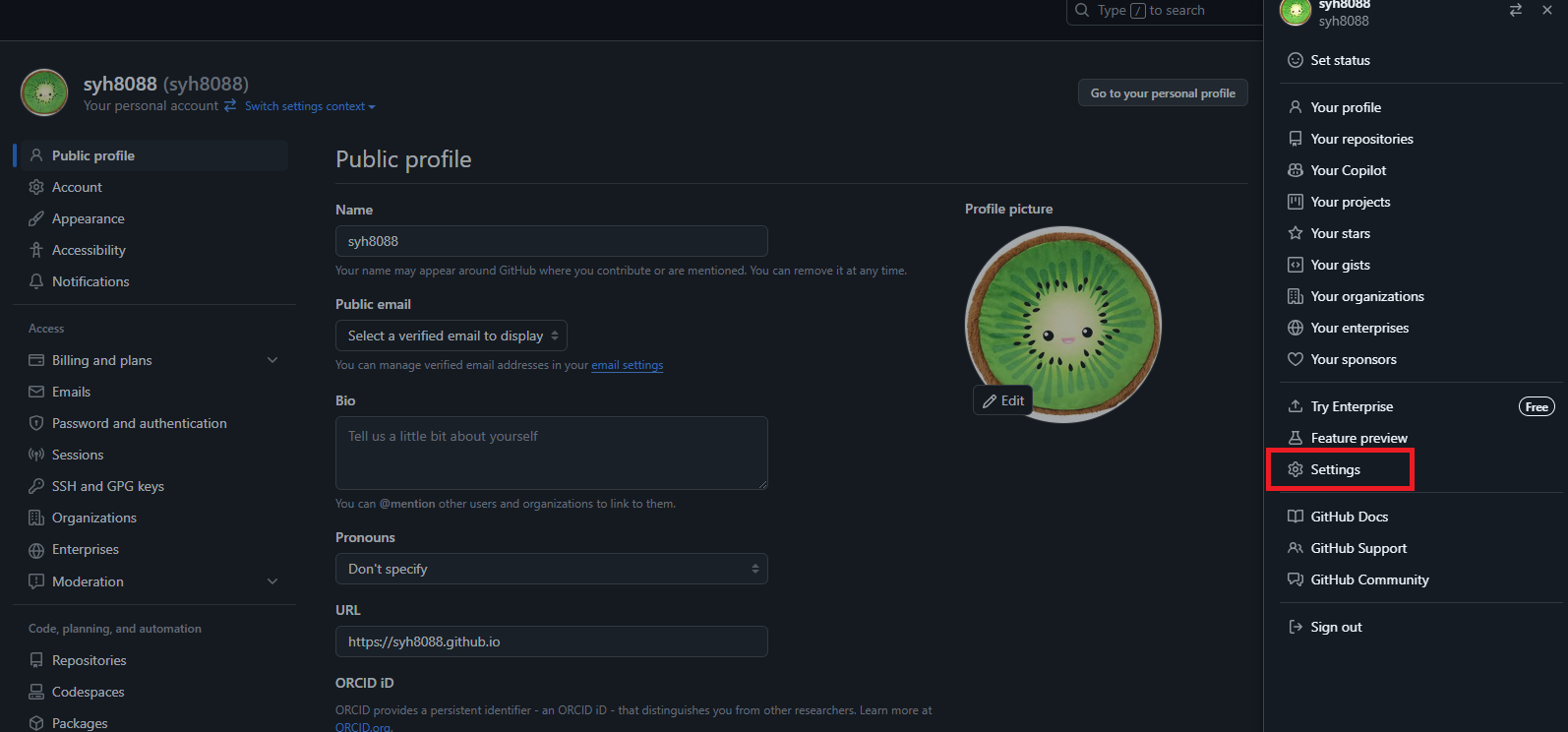Click the envelope icon beside Emails
Viewport: 1568px width, 732px height.
tap(36, 392)
